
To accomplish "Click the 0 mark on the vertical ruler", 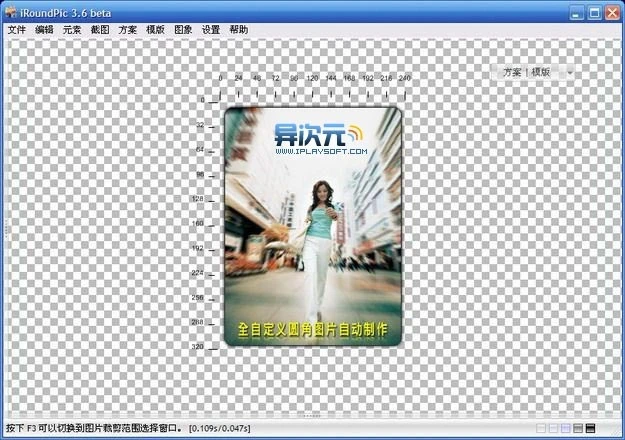I will (203, 100).
